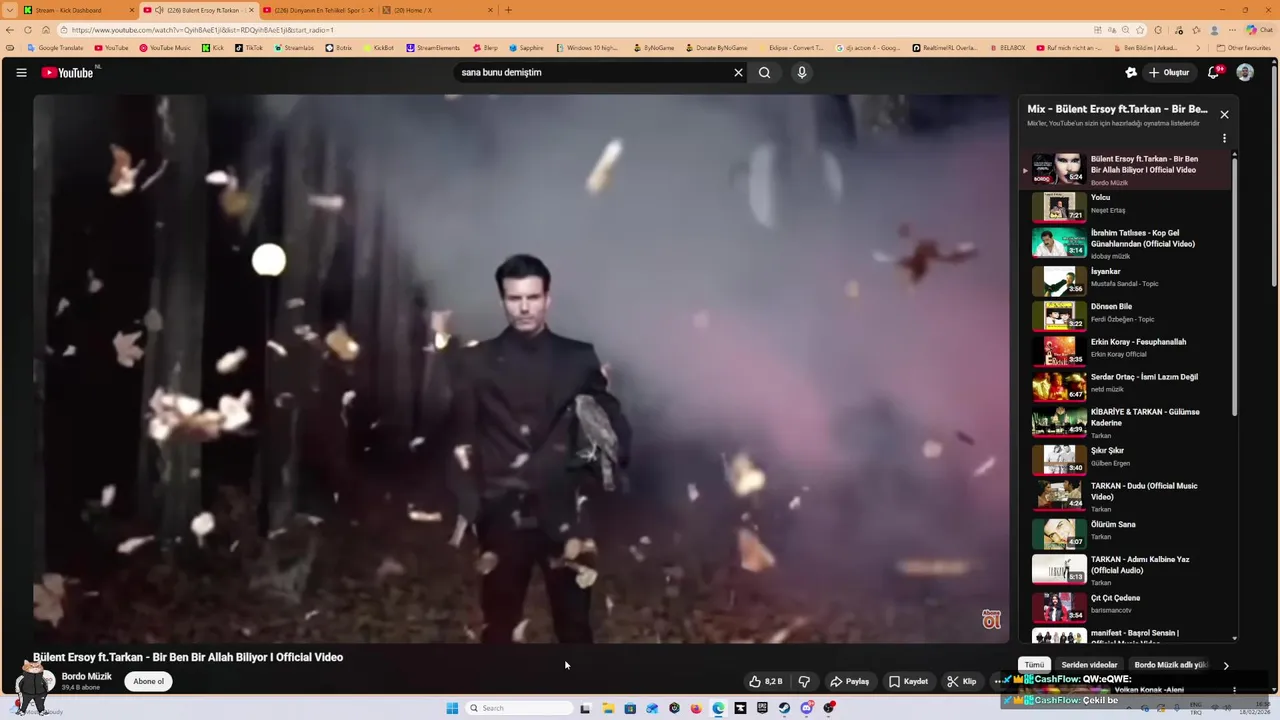Open Bordo Müzik channel name
The height and width of the screenshot is (720, 1280).
click(x=87, y=676)
